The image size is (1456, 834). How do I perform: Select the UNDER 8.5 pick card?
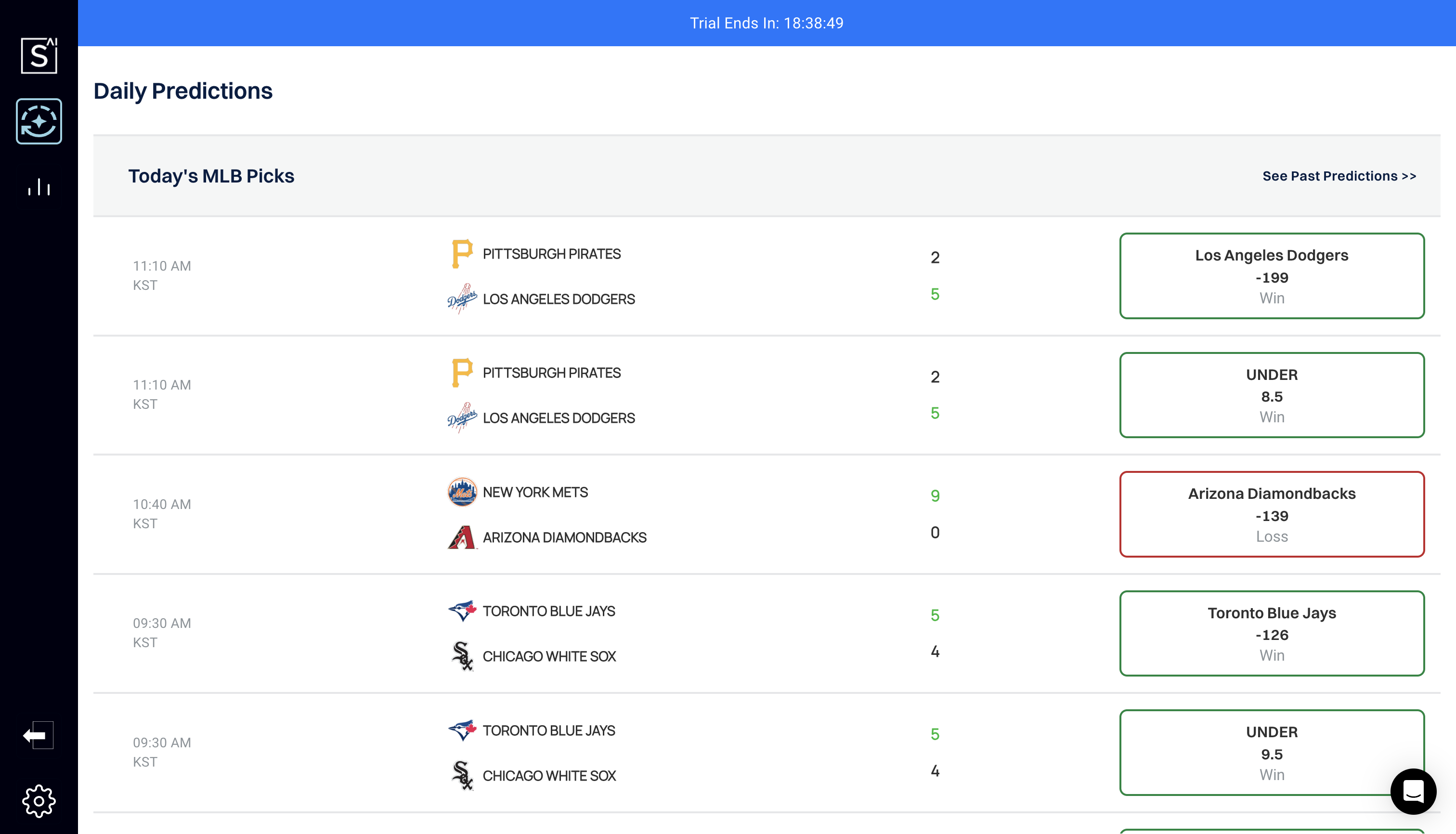click(1271, 395)
